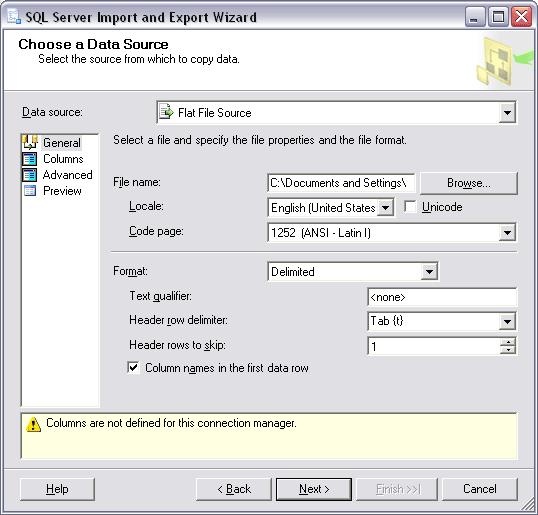The width and height of the screenshot is (538, 515).
Task: Click the Advanced page icon
Action: [30, 175]
